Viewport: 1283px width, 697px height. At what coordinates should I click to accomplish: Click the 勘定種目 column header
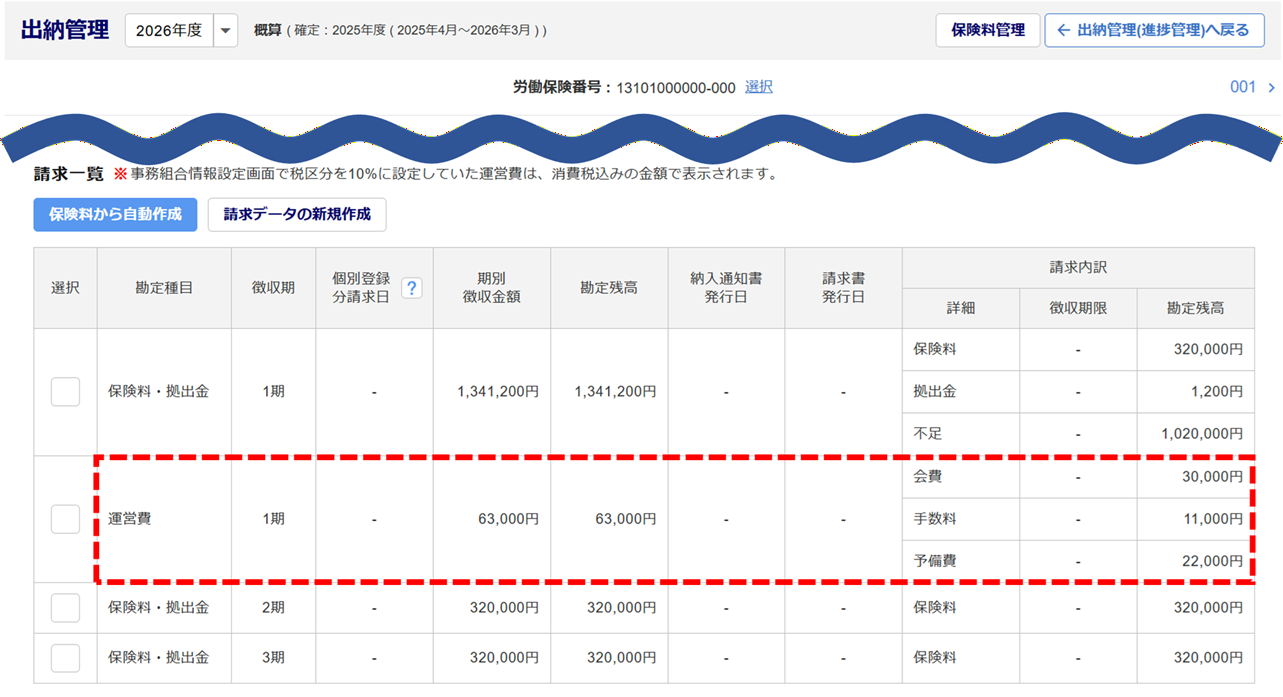point(164,288)
